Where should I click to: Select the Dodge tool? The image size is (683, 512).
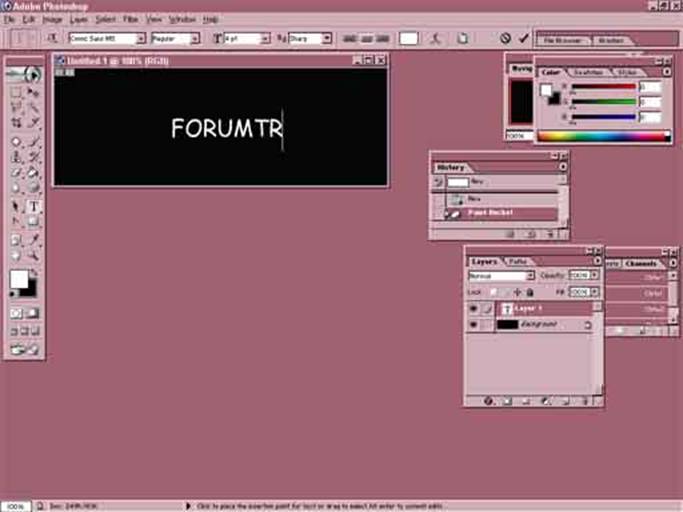point(33,188)
